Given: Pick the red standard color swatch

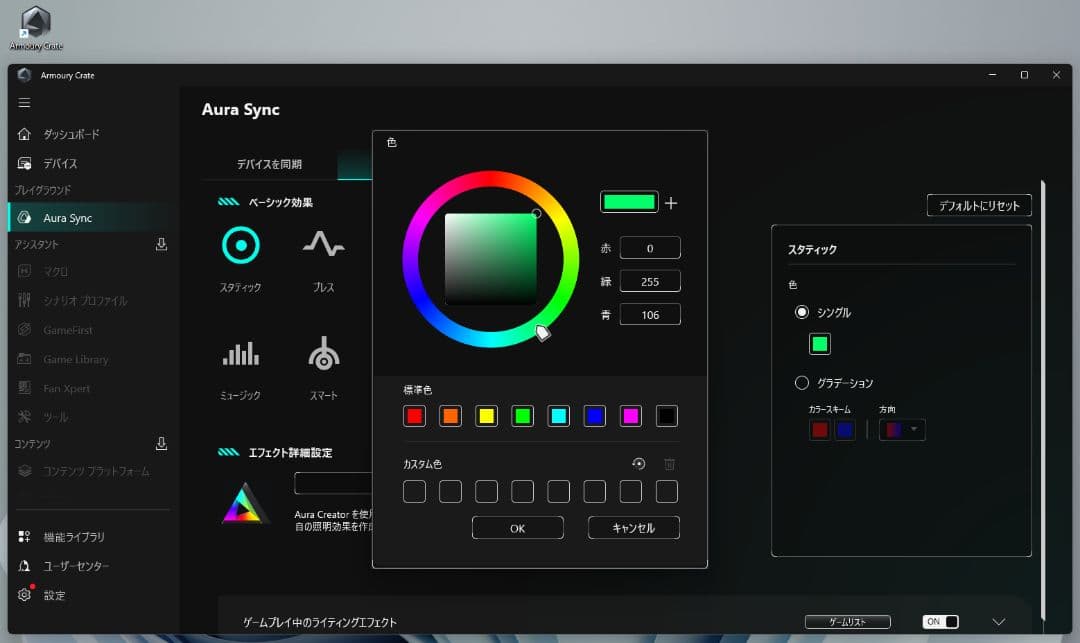Looking at the screenshot, I should pyautogui.click(x=414, y=416).
